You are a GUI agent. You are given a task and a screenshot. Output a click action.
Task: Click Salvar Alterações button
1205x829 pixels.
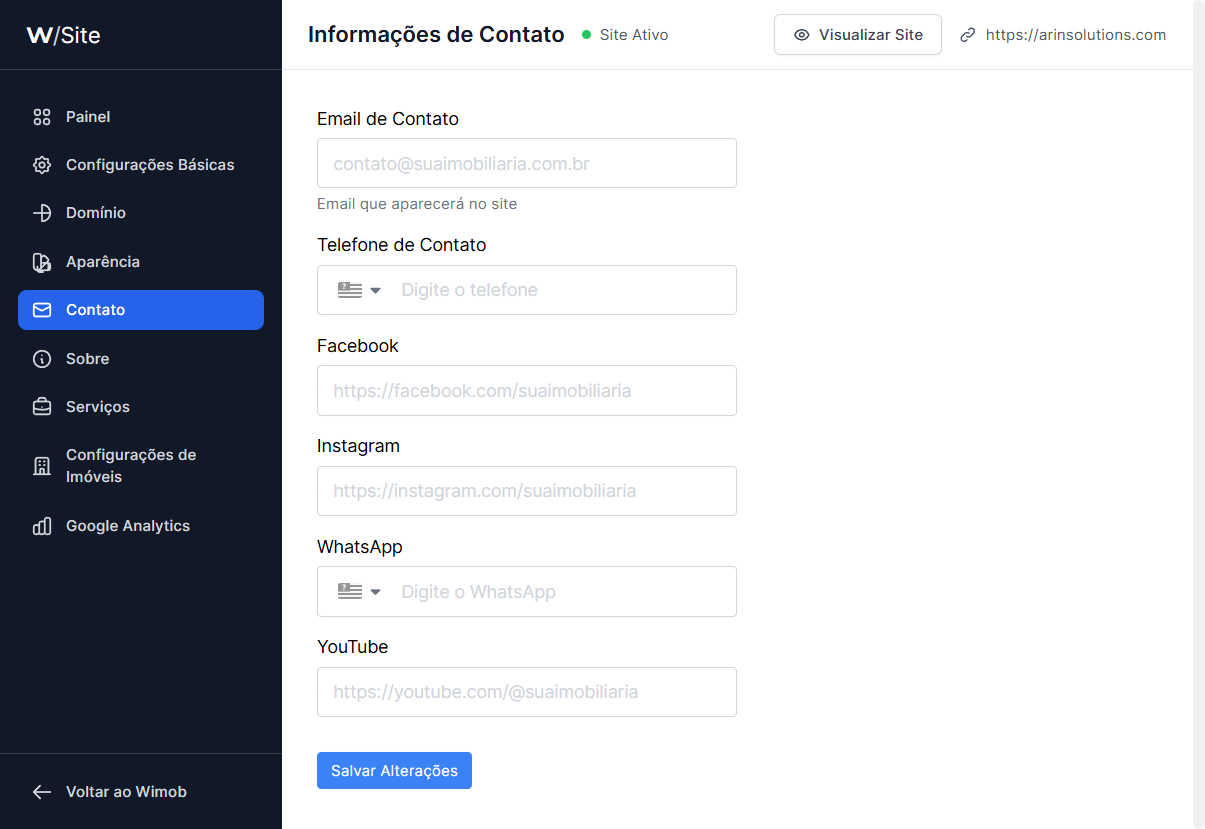coord(394,771)
